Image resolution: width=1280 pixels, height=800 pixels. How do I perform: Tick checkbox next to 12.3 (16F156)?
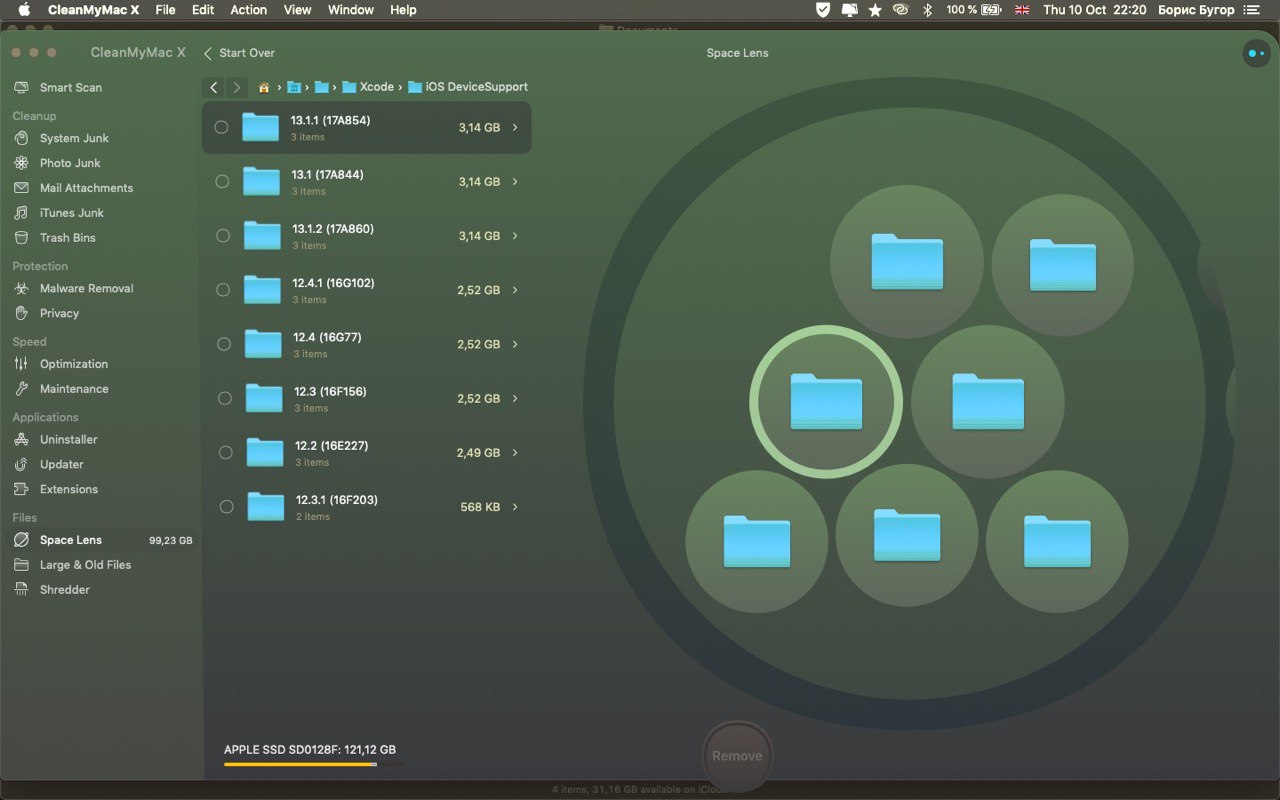pos(225,398)
